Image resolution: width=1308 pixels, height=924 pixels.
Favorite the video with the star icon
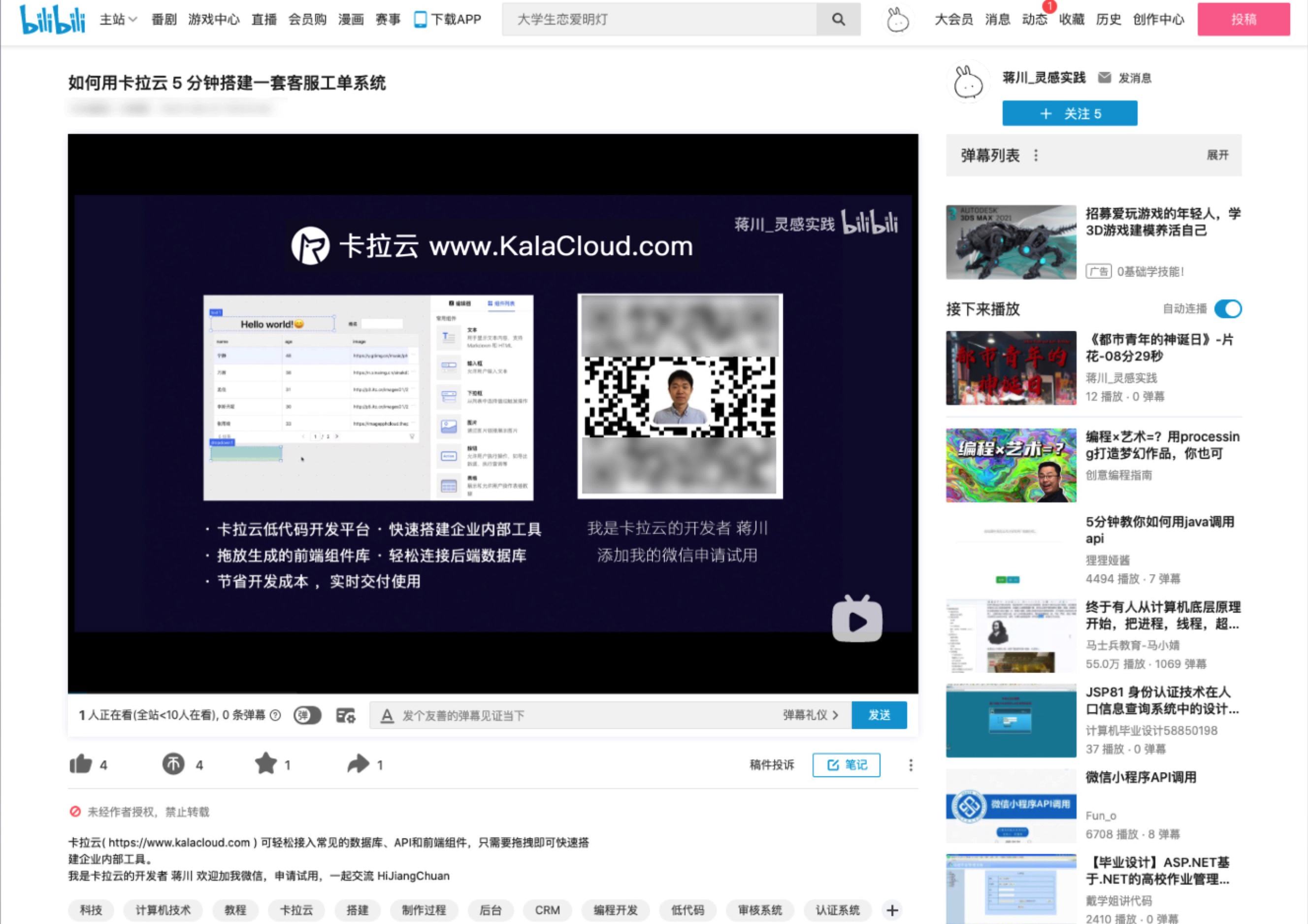point(265,763)
